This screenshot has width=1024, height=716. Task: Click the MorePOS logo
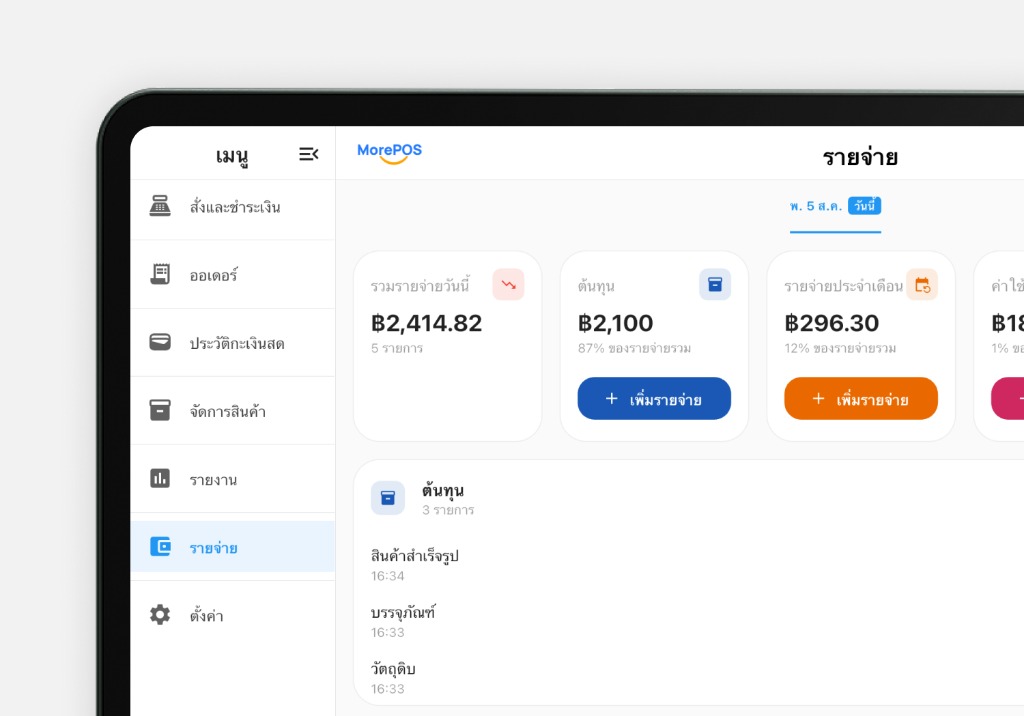(389, 153)
